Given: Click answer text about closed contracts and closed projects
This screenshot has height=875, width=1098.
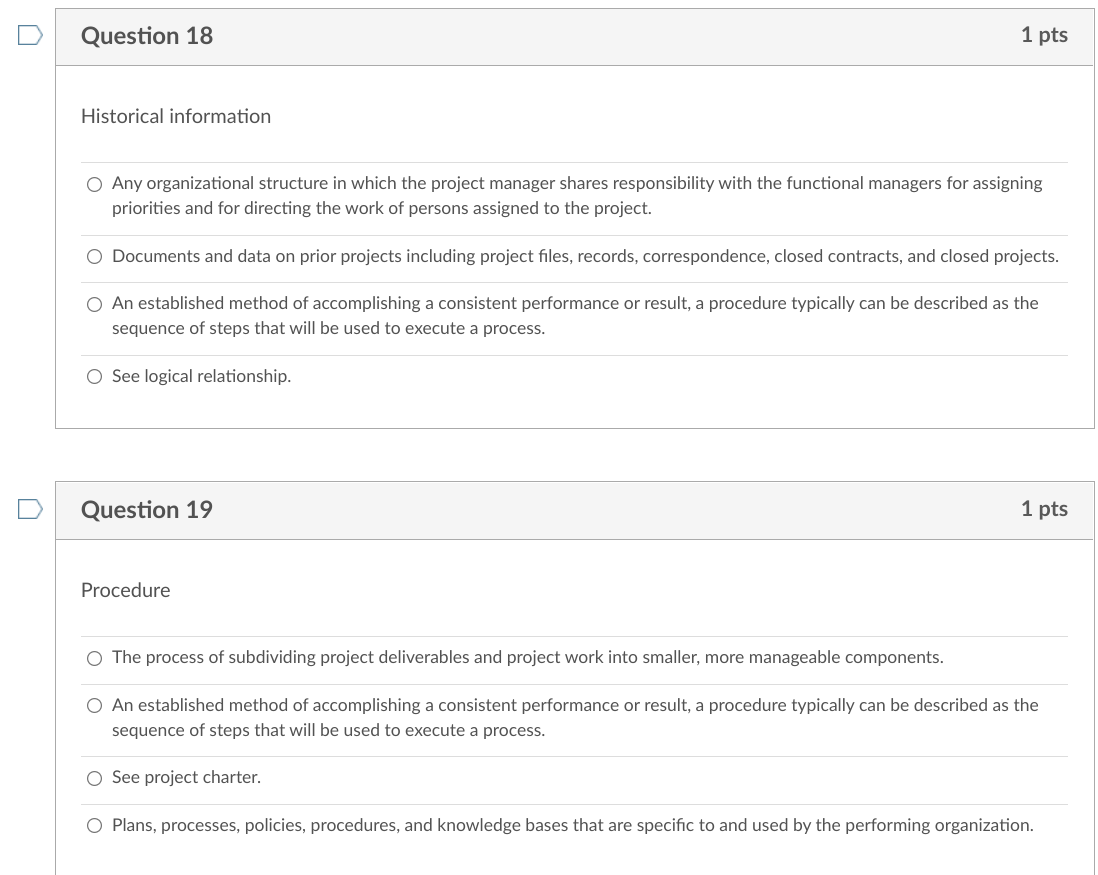Looking at the screenshot, I should (585, 256).
